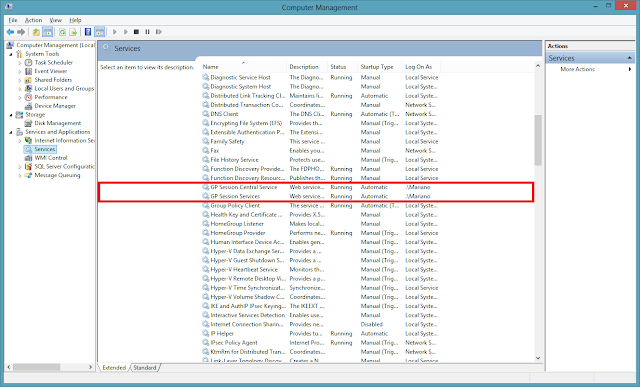640x387 pixels.
Task: Select Hyper-V Heartbeat Service row
Action: [321, 269]
